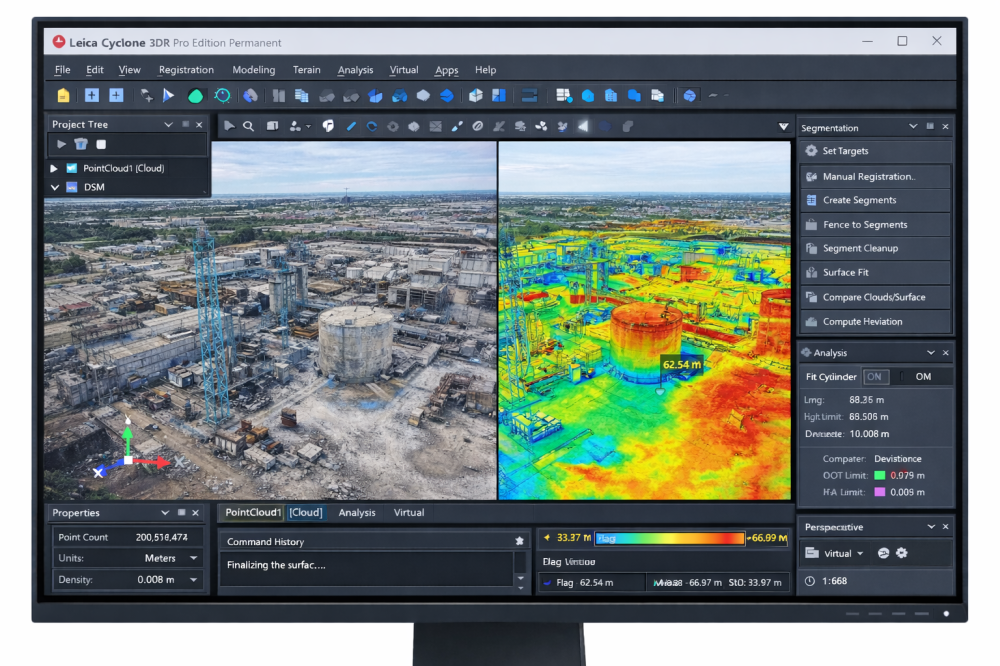Click the pin icon in Command History
The height and width of the screenshot is (666, 1000).
click(x=519, y=541)
